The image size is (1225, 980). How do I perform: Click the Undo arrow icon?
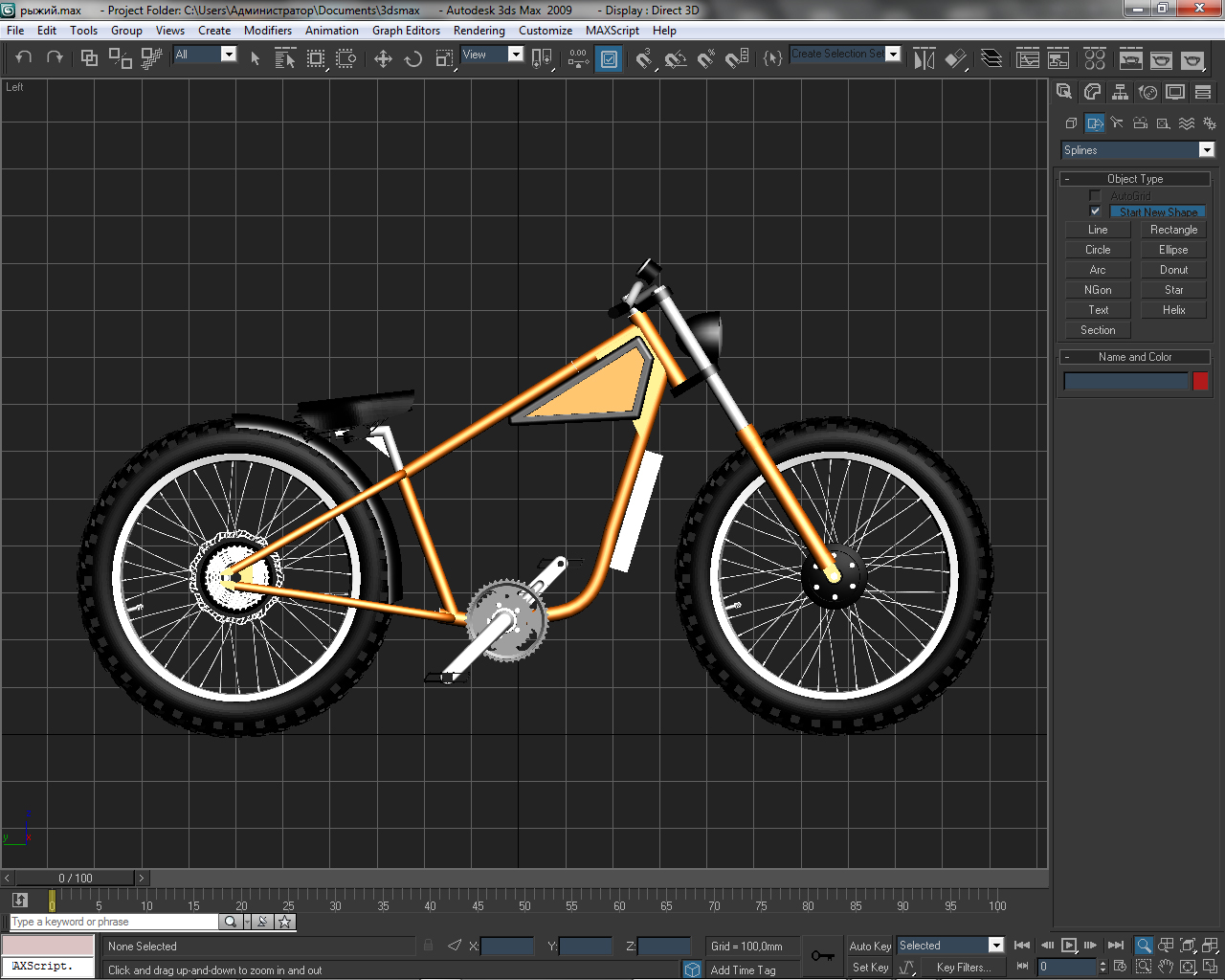[24, 57]
